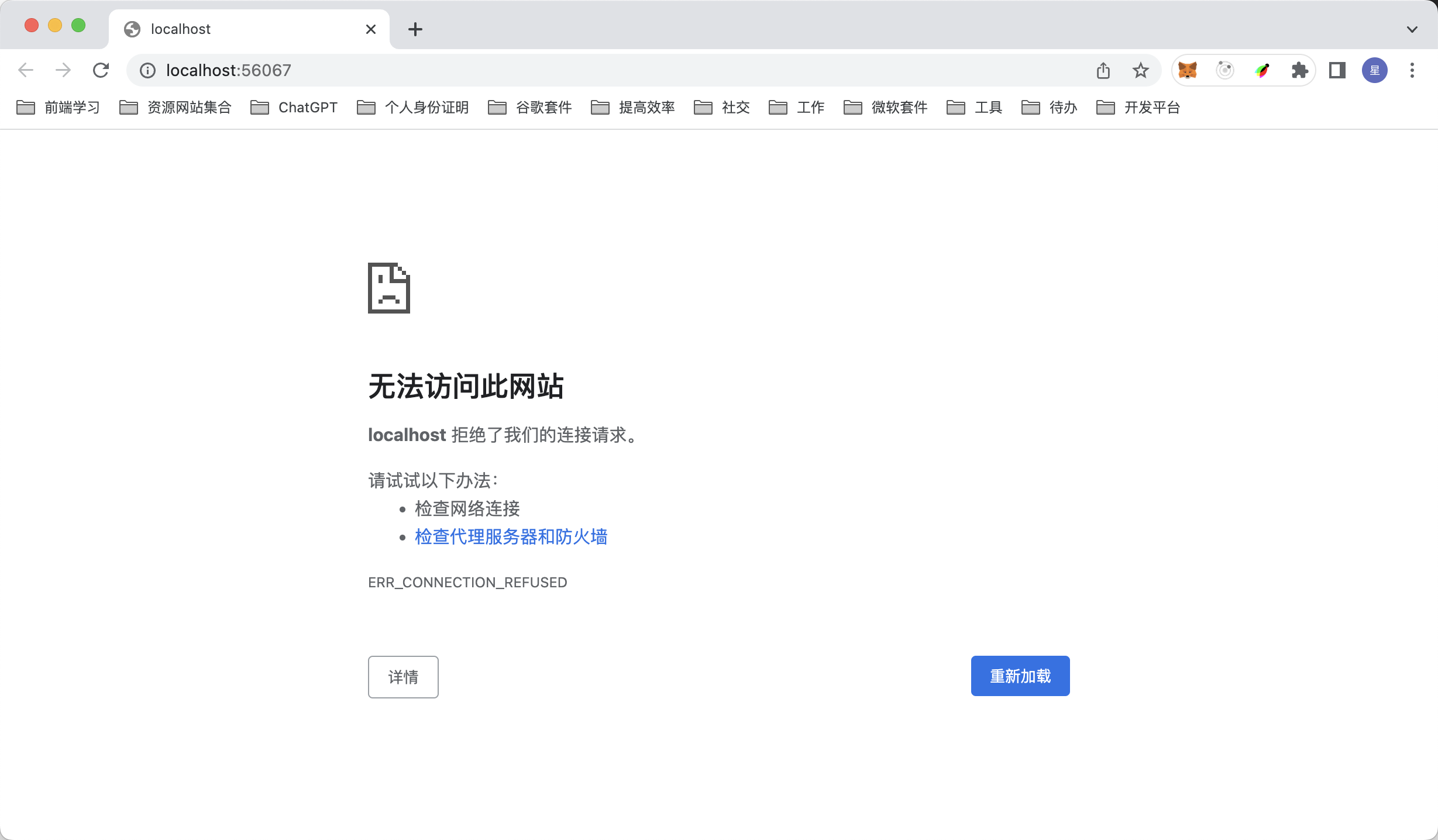1438x840 pixels.
Task: Toggle the browser side panel icon
Action: [1337, 70]
